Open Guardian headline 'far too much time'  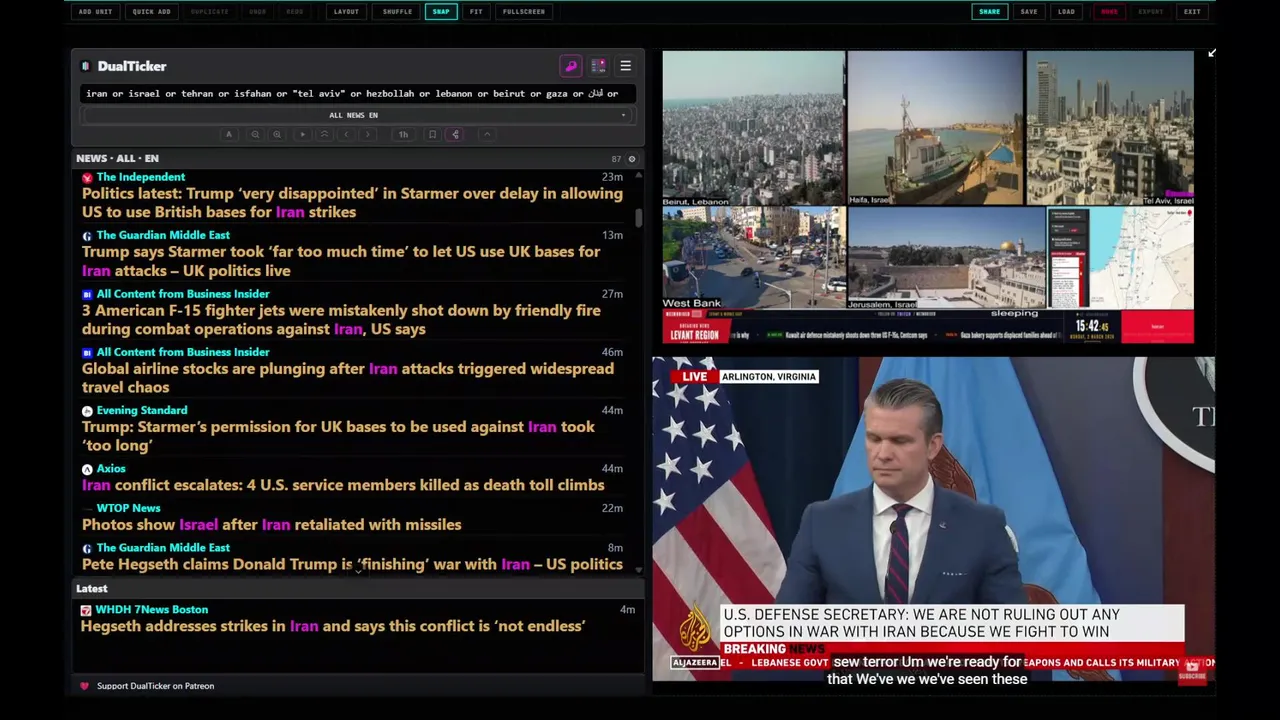[x=341, y=261]
